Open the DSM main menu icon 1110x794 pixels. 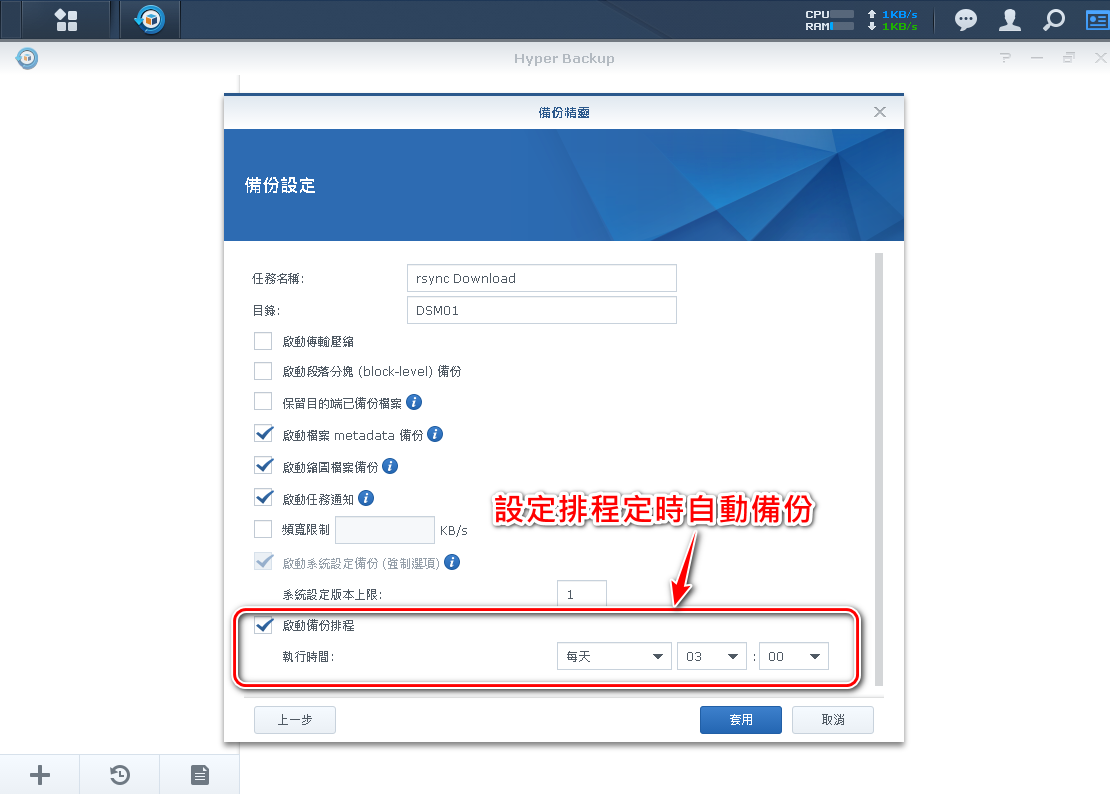tap(66, 19)
